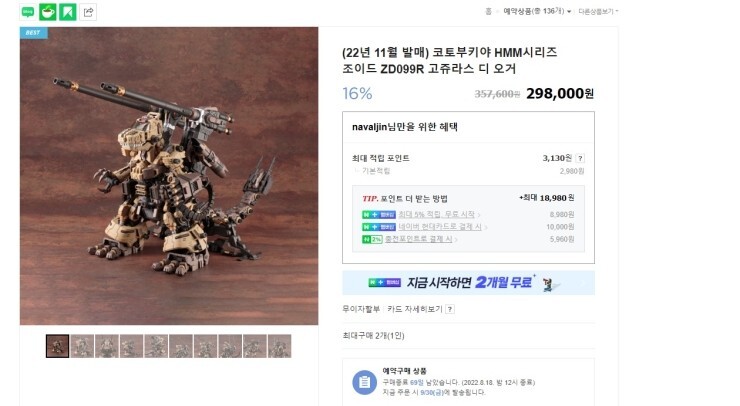The height and width of the screenshot is (406, 740).
Task: Select the last product thumbnail
Action: [x=279, y=346]
